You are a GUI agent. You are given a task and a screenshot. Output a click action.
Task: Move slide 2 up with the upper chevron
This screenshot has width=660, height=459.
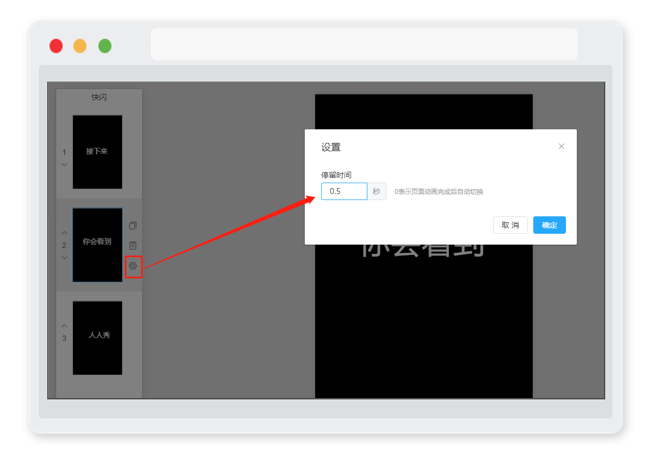(64, 232)
